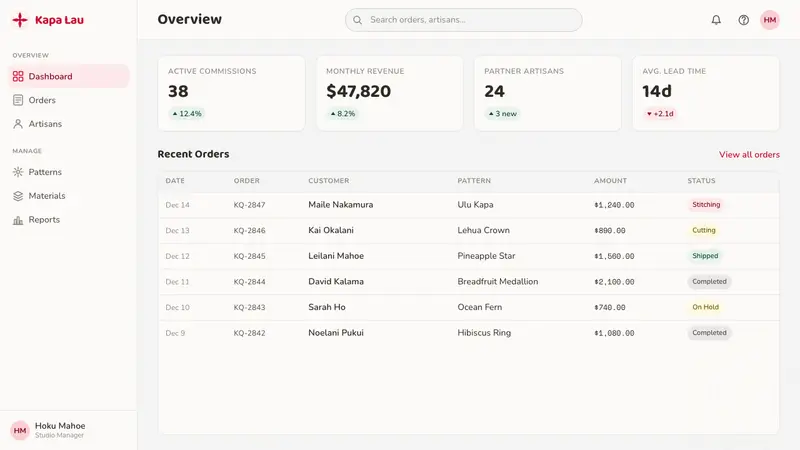Click the Status column header
The height and width of the screenshot is (450, 800).
tap(701, 181)
